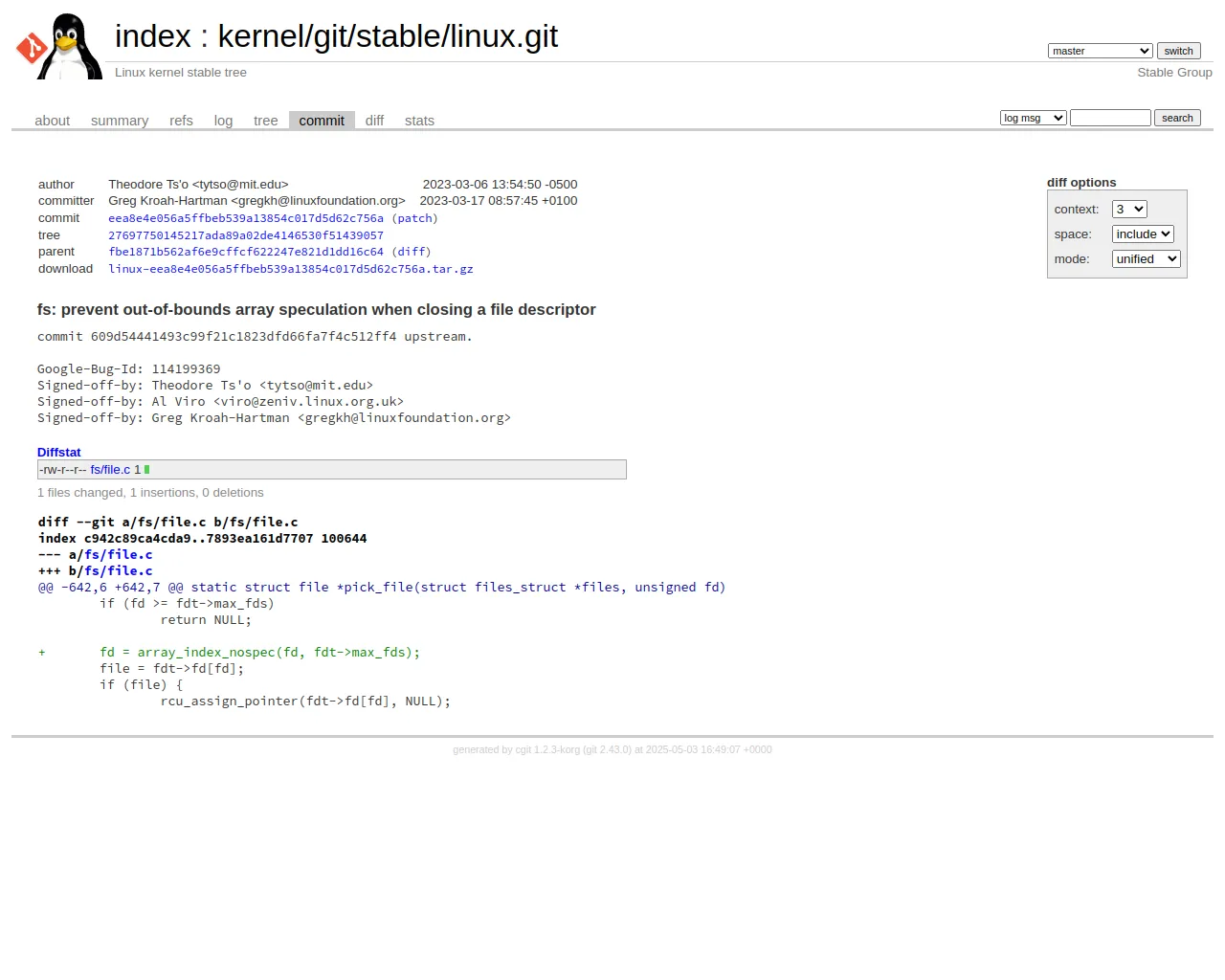1225x980 pixels.
Task: Open the parent commit diff link
Action: click(x=412, y=252)
